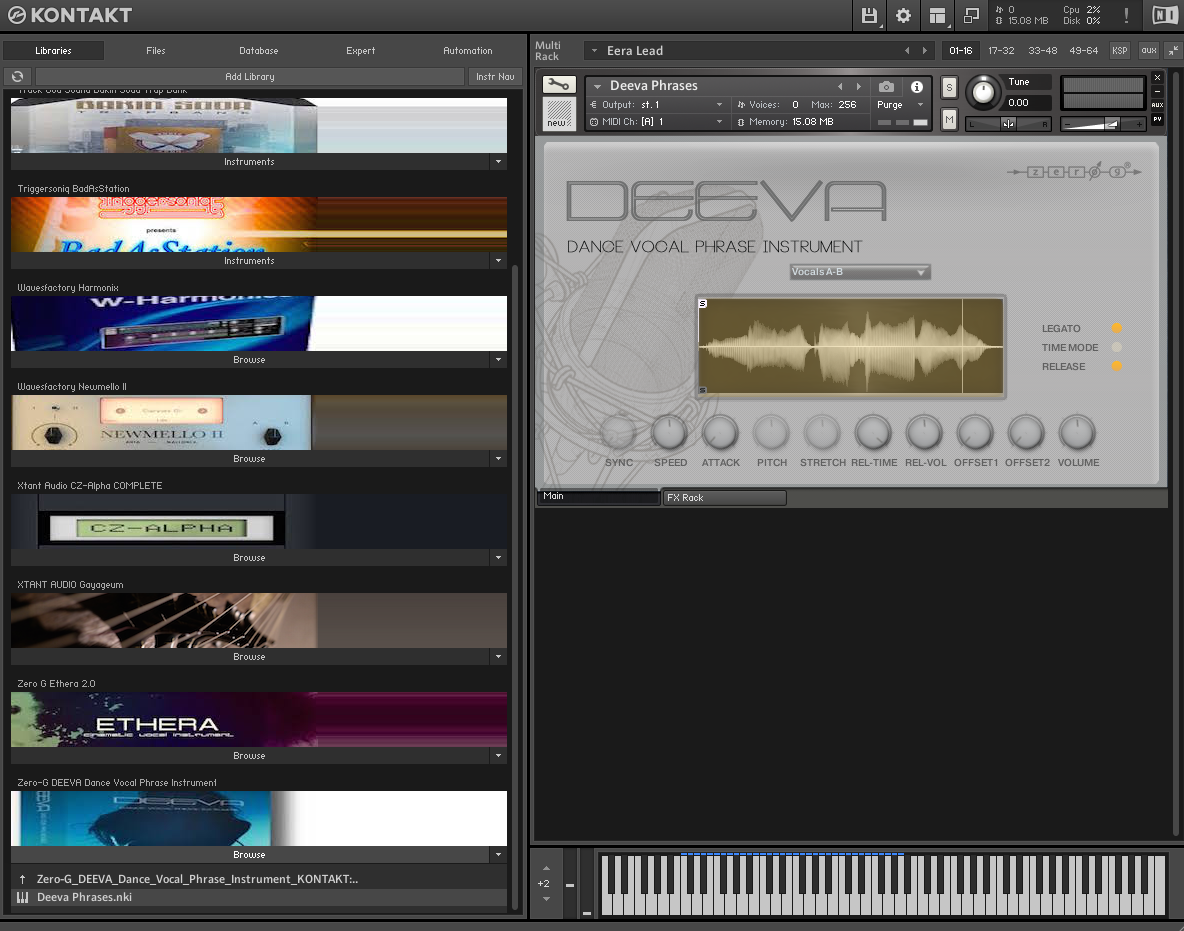
Task: Go to next multi arrow beside Eera Lead
Action: point(925,51)
